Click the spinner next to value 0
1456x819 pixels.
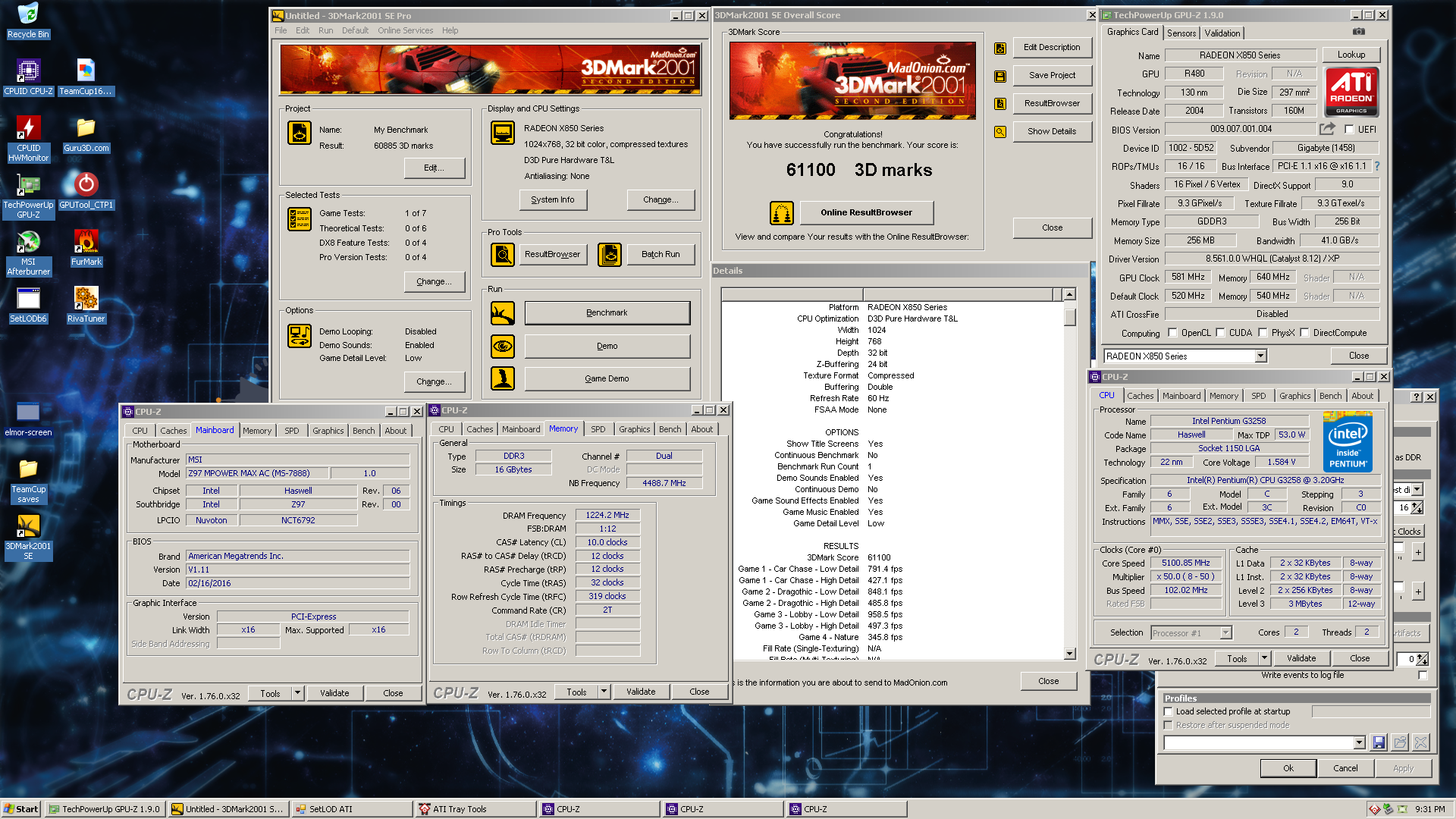pos(1423,659)
